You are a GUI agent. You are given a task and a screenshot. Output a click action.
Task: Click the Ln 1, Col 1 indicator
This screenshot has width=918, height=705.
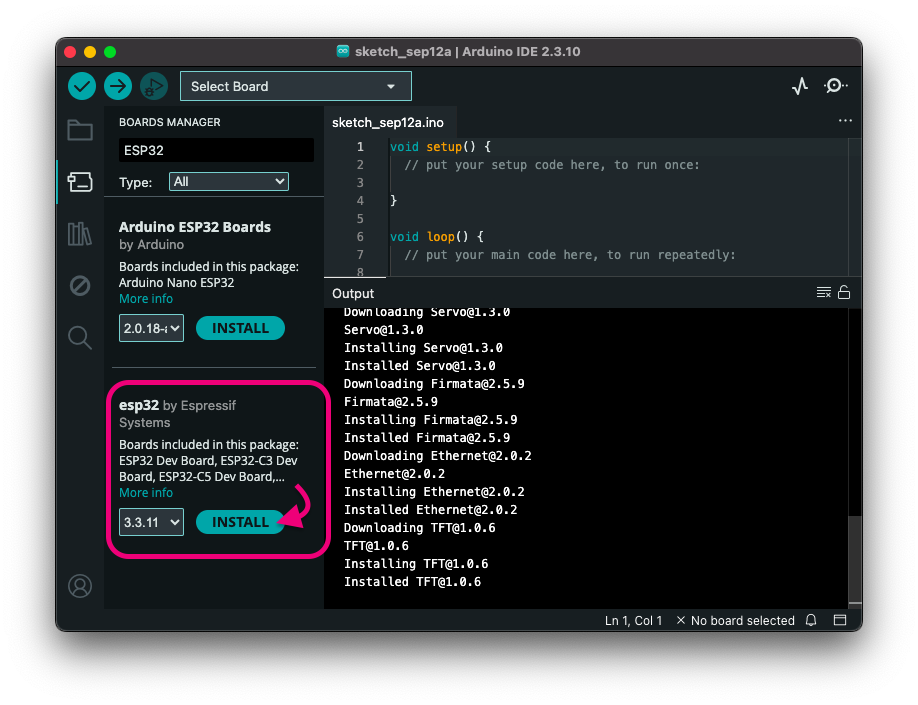click(x=633, y=620)
